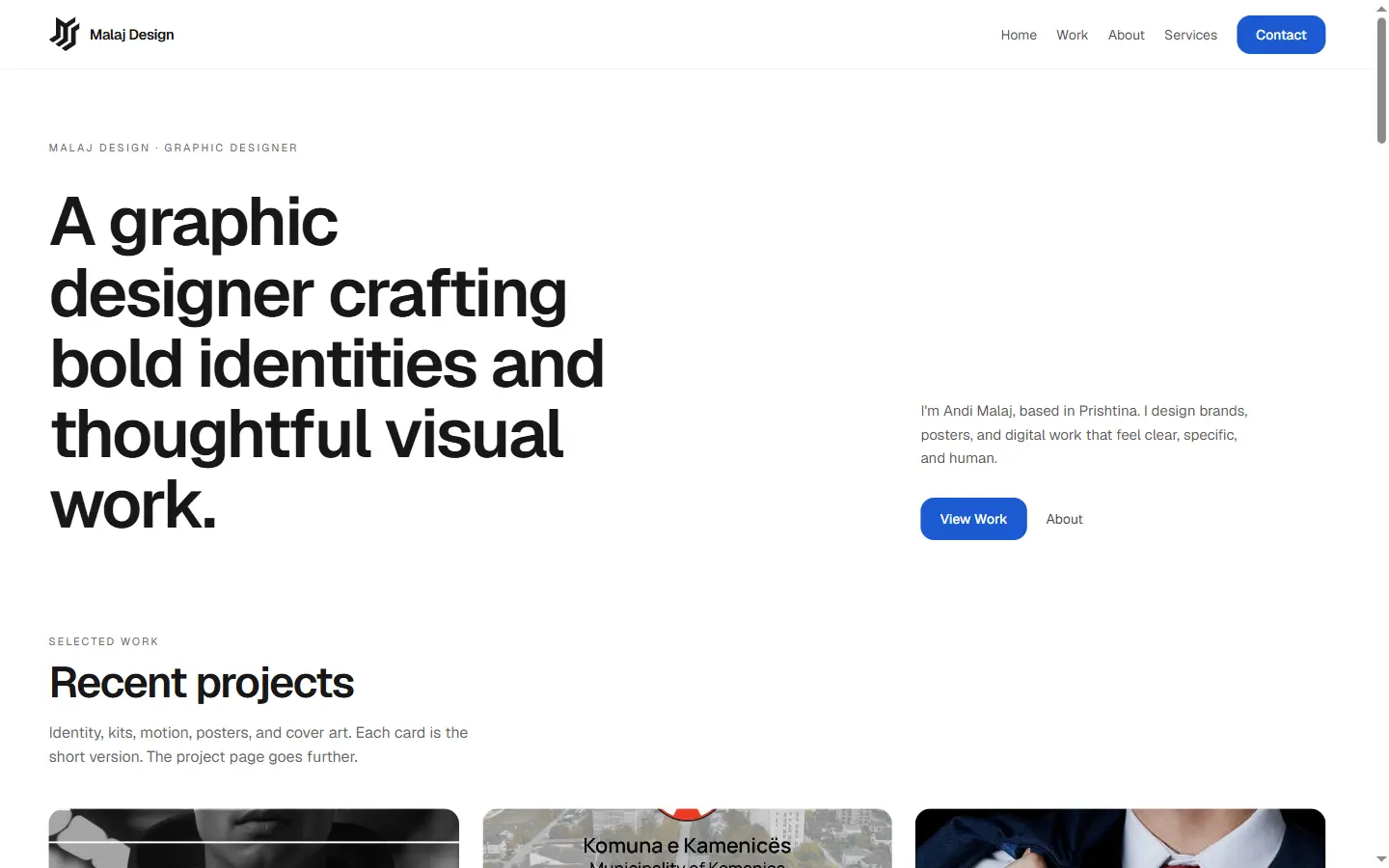1389x868 pixels.
Task: Click the 'Recent projects' heading
Action: tap(202, 683)
